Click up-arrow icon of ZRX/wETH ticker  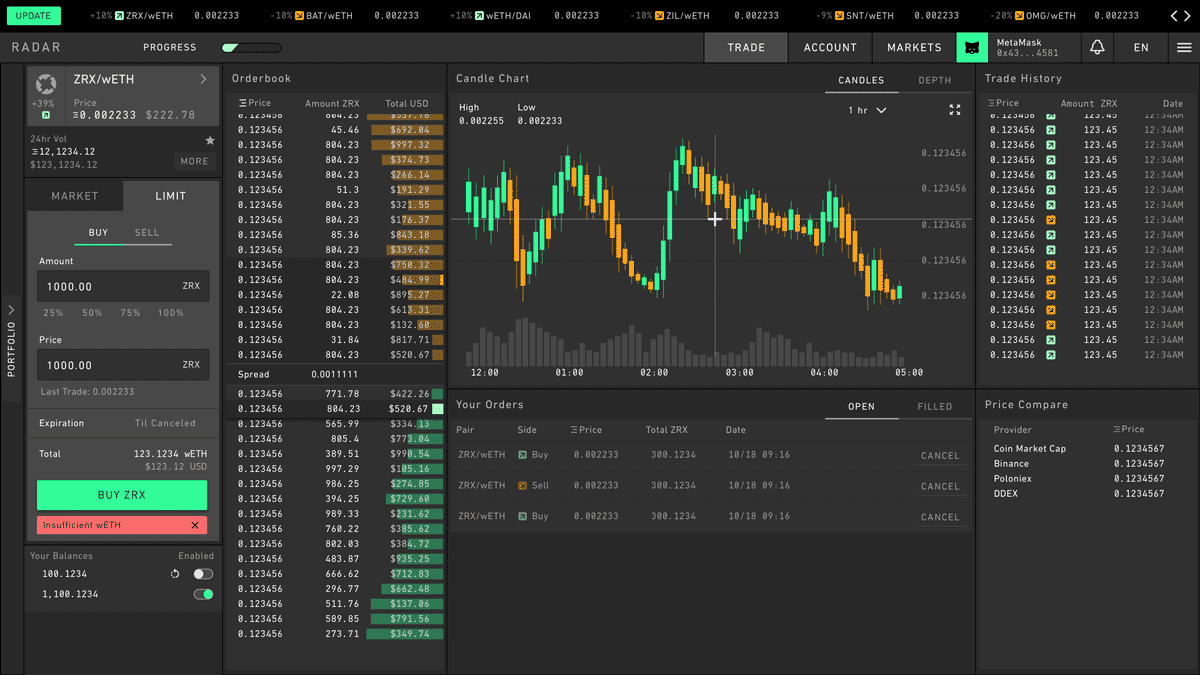click(x=119, y=16)
